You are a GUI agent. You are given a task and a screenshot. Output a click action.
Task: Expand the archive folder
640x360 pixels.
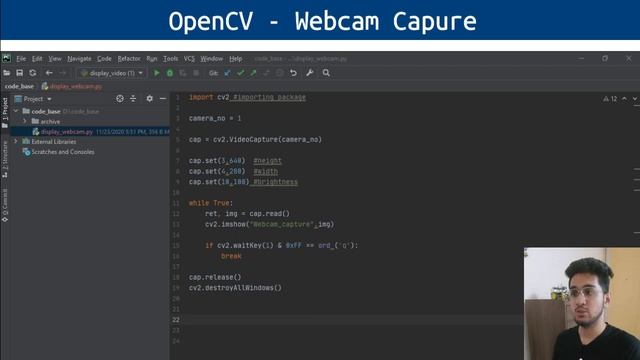click(x=24, y=121)
